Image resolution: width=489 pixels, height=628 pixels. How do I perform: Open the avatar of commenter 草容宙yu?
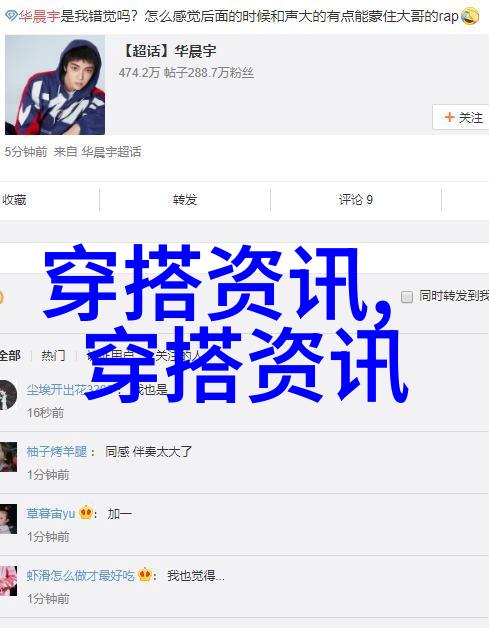8,519
